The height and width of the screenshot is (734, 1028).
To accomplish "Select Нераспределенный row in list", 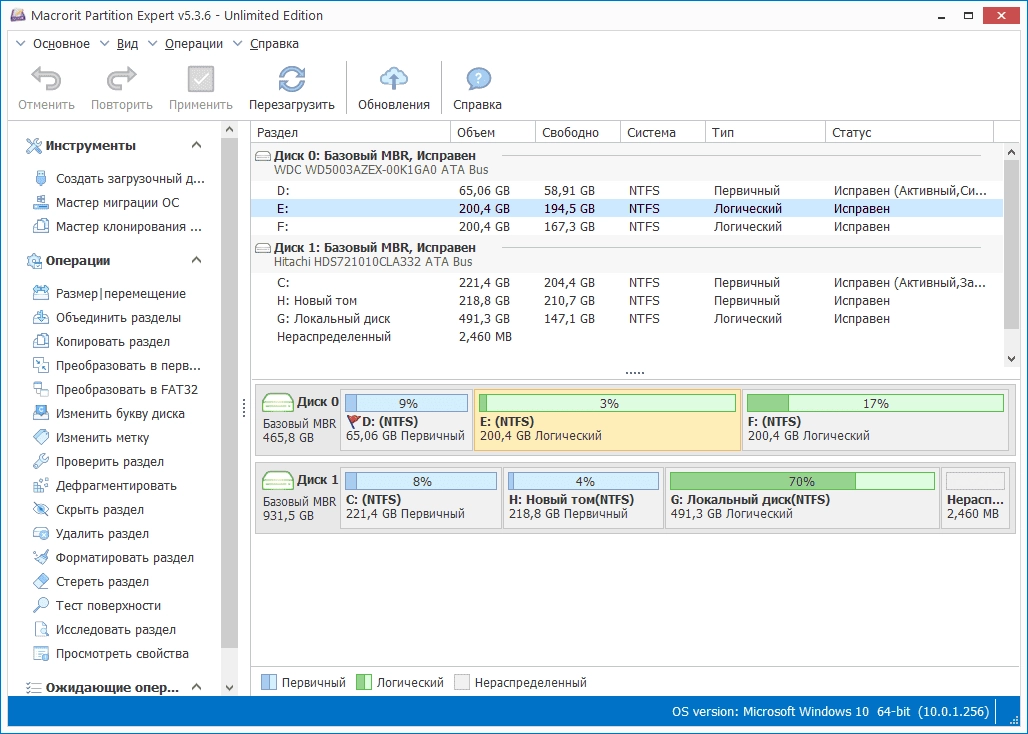I will click(627, 337).
